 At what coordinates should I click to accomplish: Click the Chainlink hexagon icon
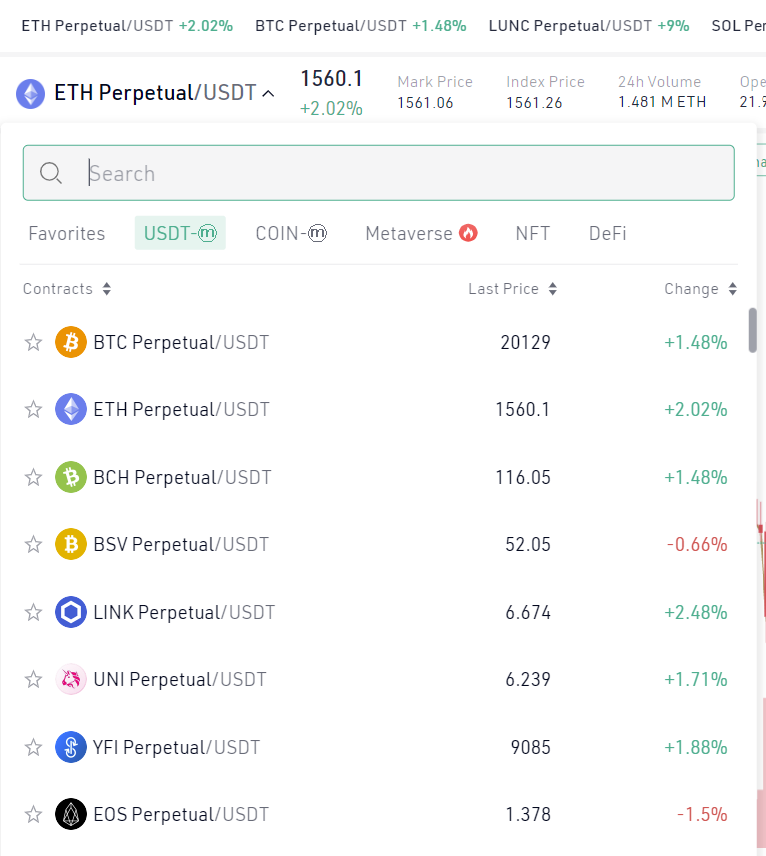(x=71, y=612)
